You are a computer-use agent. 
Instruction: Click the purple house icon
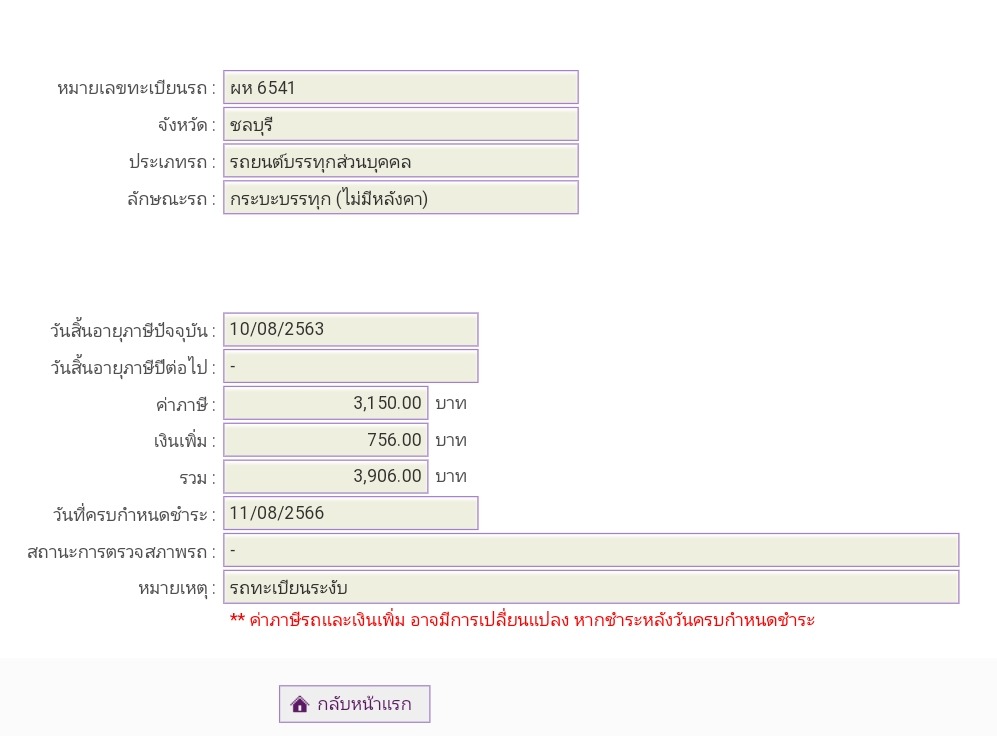pos(299,704)
